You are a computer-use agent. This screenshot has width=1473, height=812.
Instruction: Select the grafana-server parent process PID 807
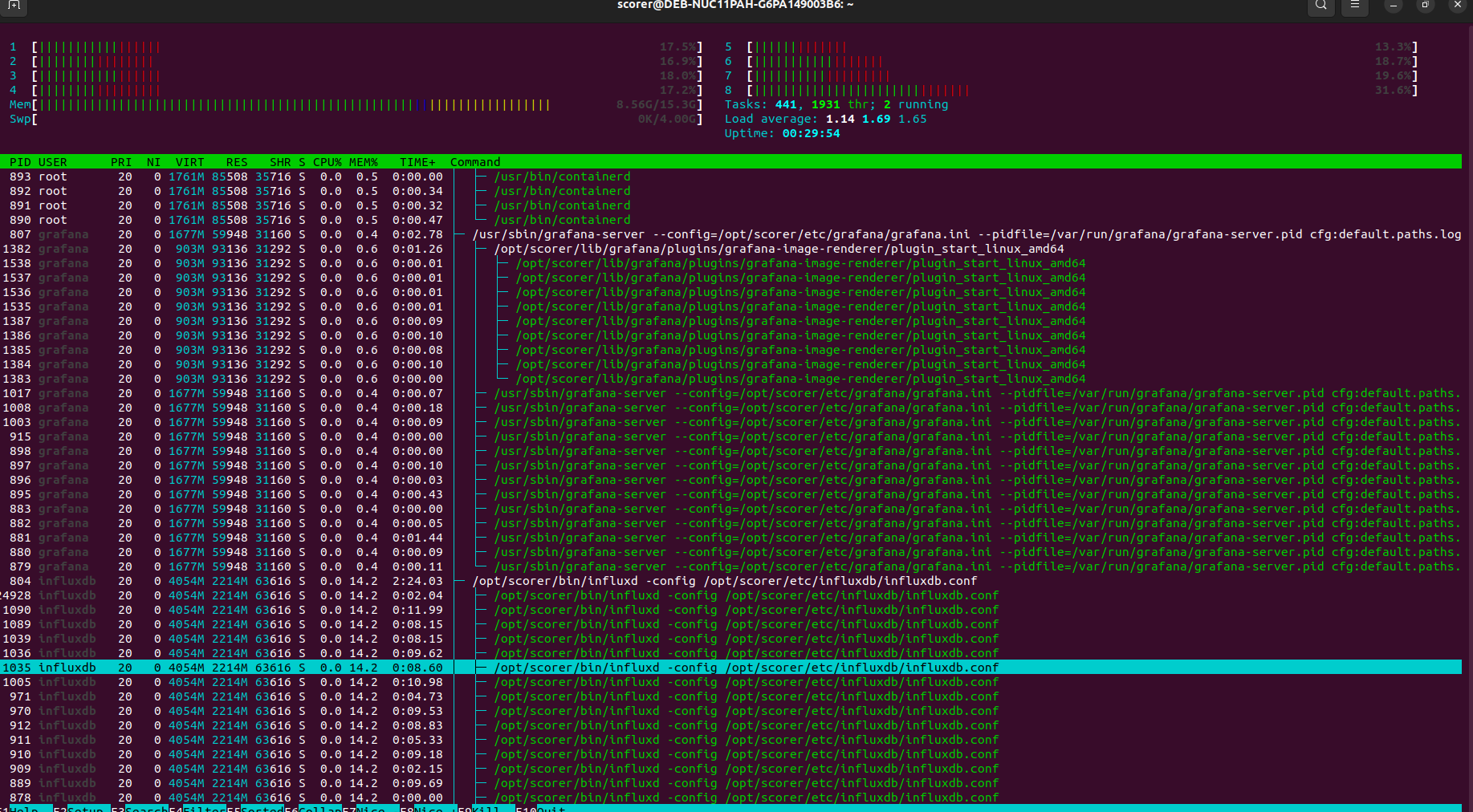730,234
